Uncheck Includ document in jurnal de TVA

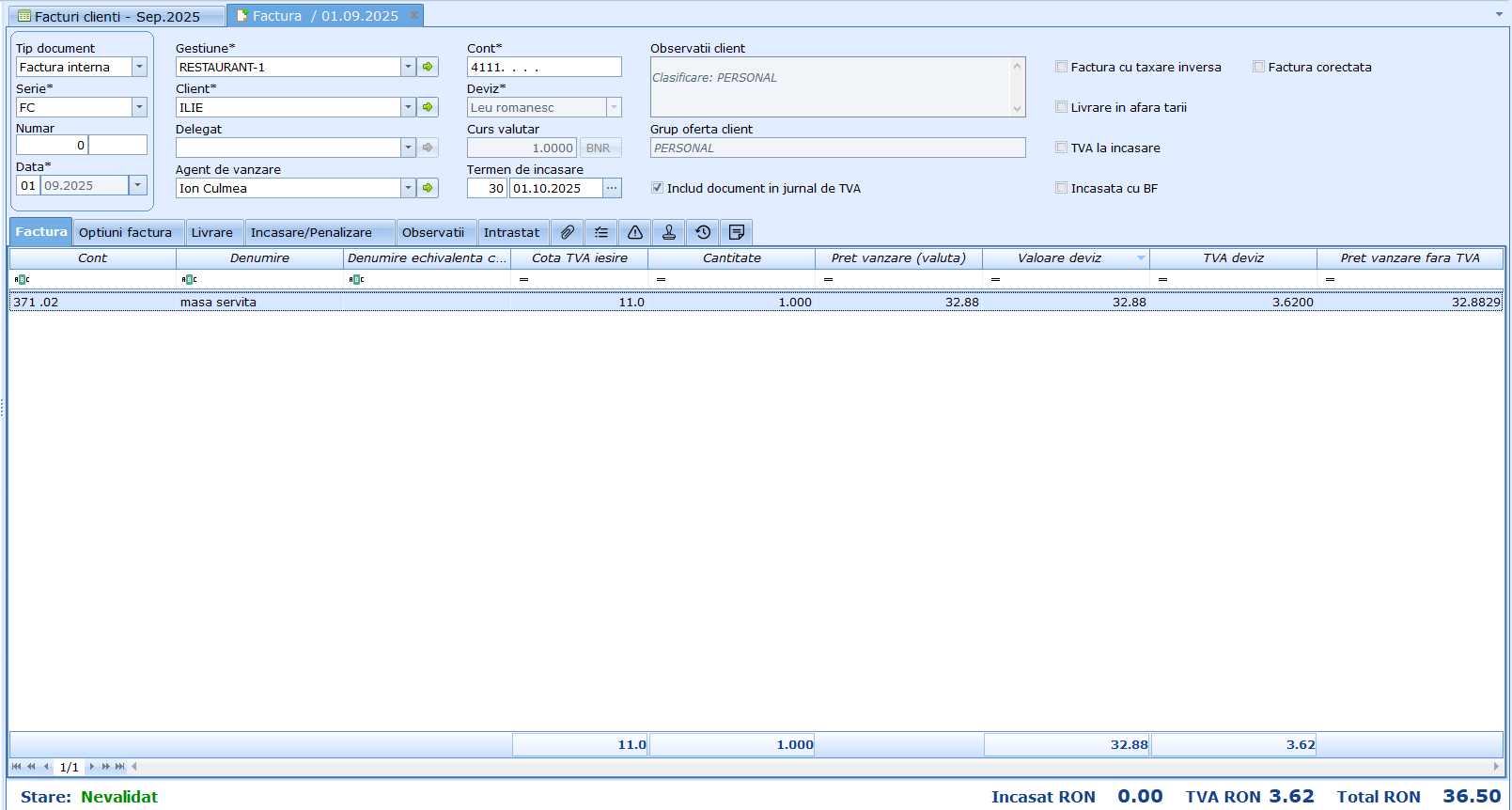pos(657,188)
